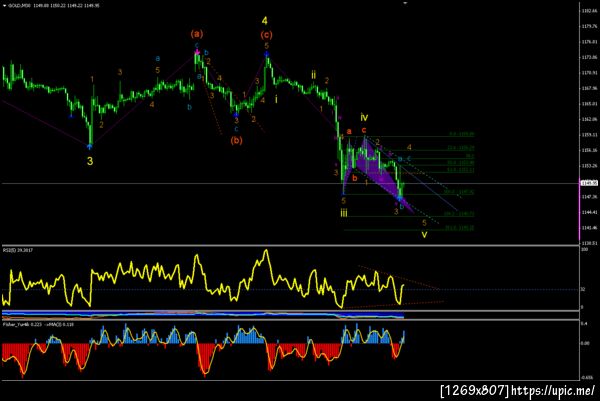Screen dimensions: 600x401
Task: Click the 0.00 level on Fisher axis
Action: coord(585,343)
